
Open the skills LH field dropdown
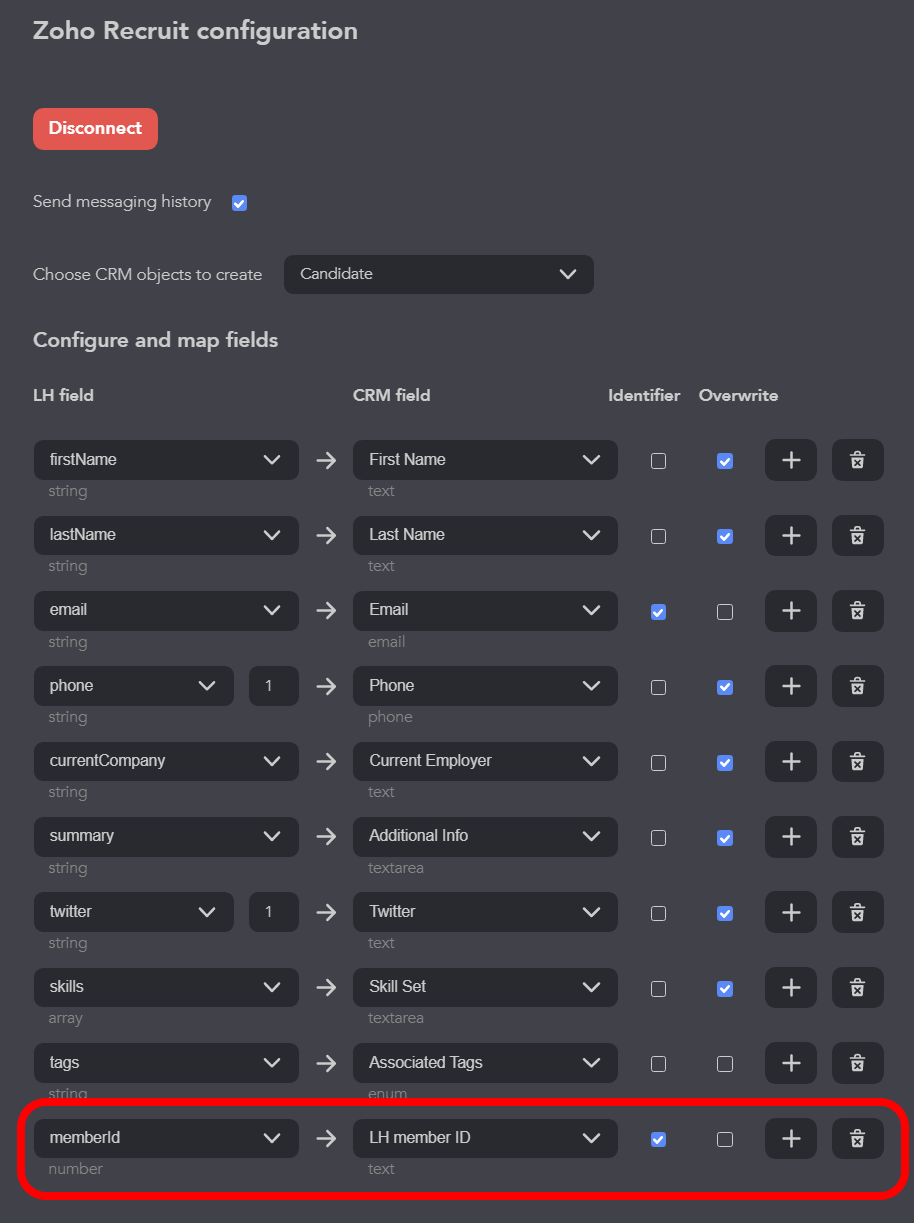point(166,987)
